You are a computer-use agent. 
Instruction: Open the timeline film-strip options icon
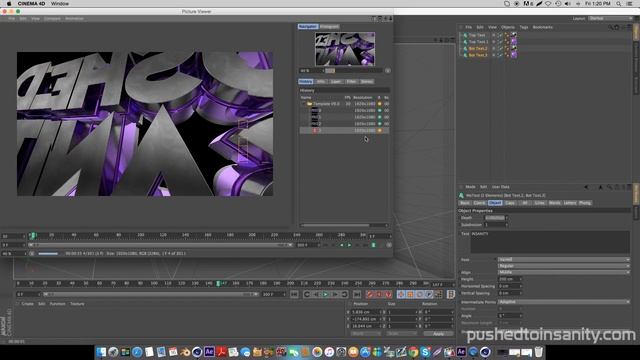pos(451,294)
